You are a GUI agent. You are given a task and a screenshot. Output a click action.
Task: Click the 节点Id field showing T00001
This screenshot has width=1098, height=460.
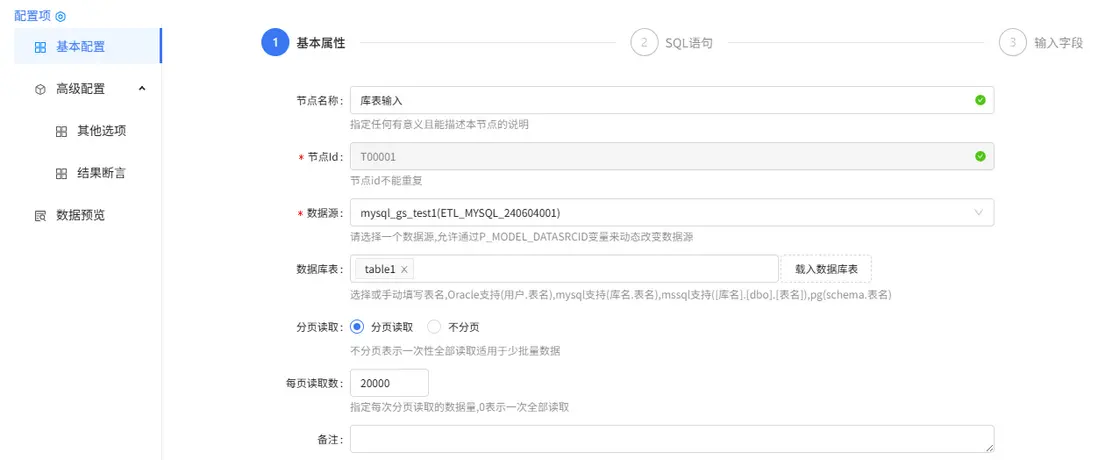[x=672, y=156]
